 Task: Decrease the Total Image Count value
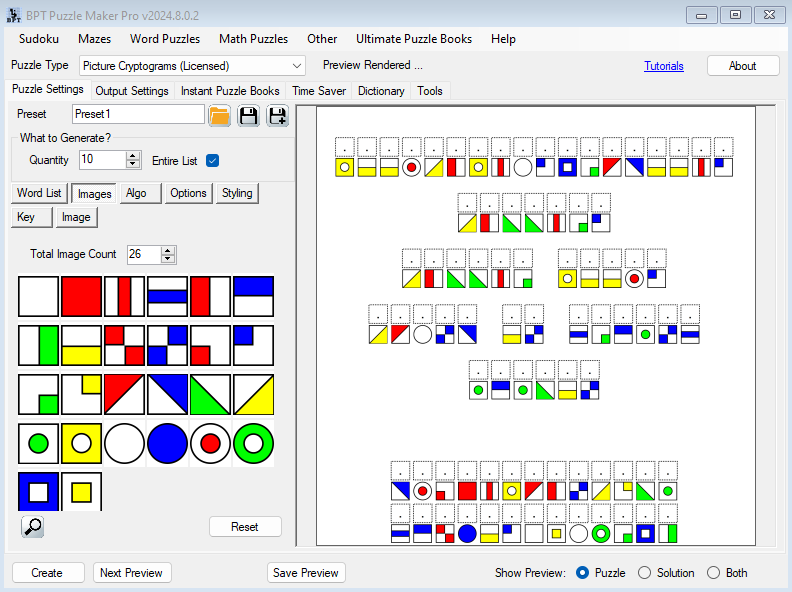tap(168, 259)
